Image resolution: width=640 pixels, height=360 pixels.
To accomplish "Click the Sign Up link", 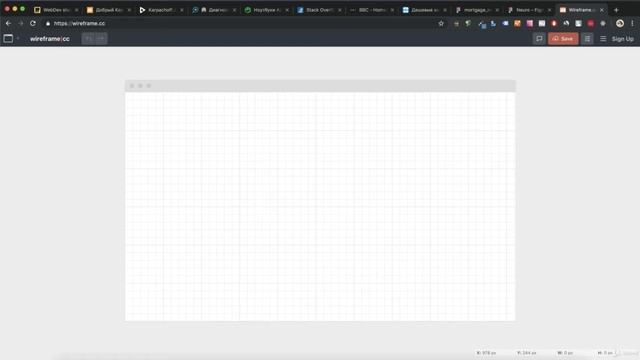I will click(622, 39).
